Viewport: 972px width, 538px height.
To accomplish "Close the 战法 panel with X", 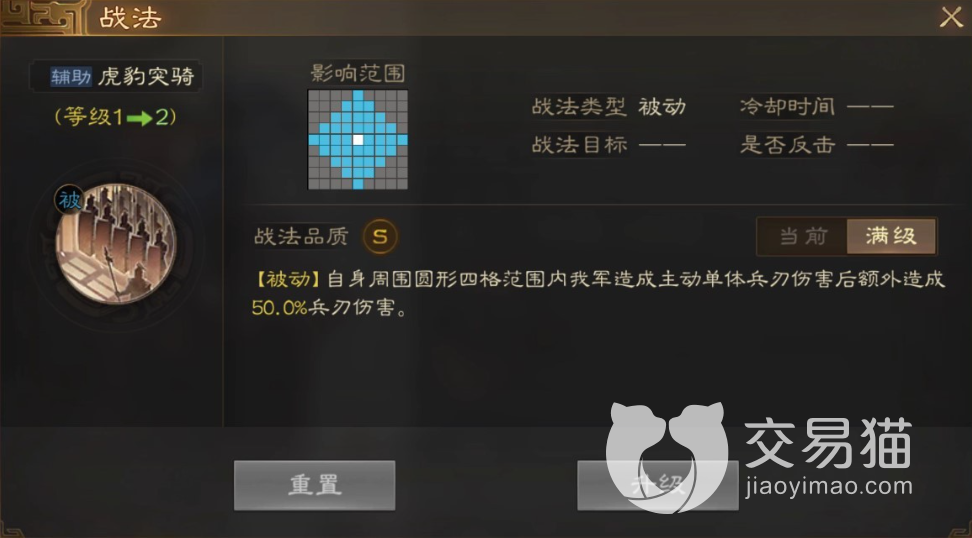I will click(x=951, y=17).
